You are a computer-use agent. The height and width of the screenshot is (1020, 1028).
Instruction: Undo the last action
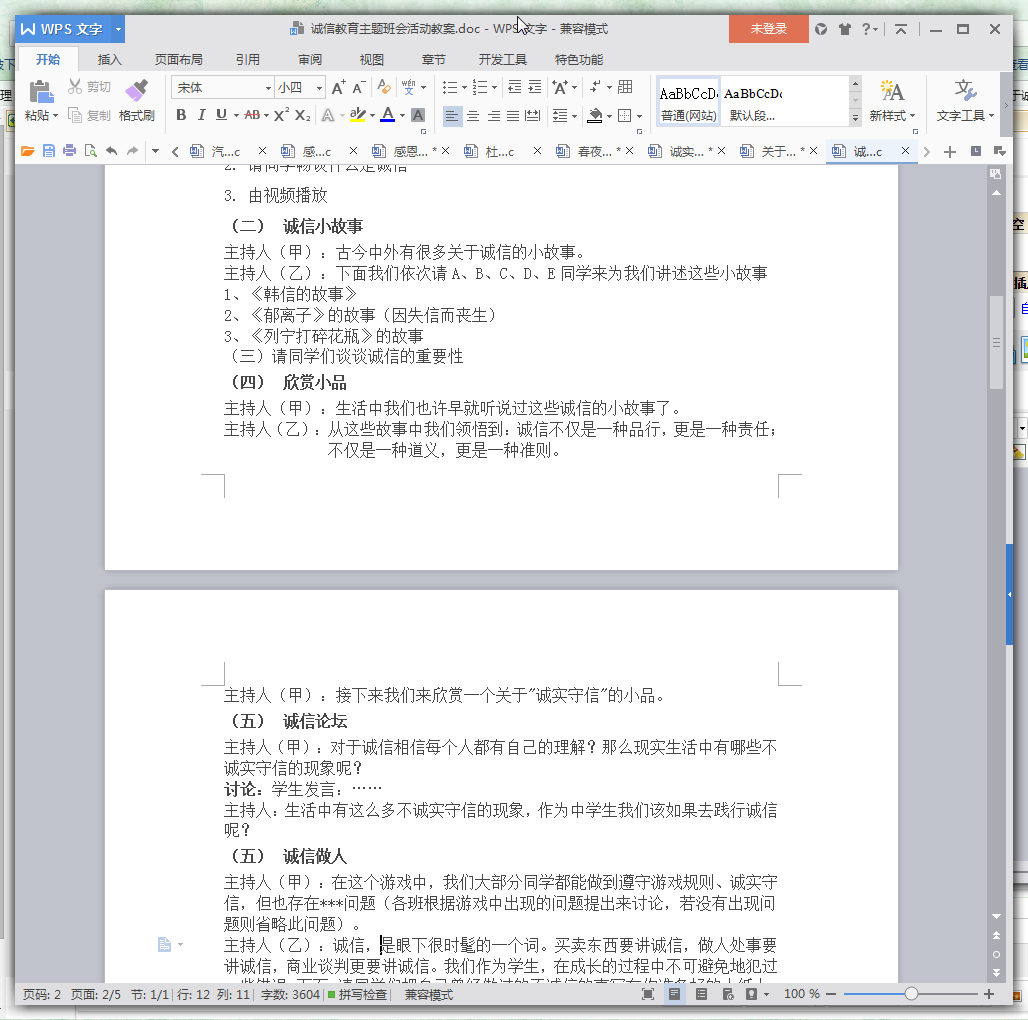point(111,151)
